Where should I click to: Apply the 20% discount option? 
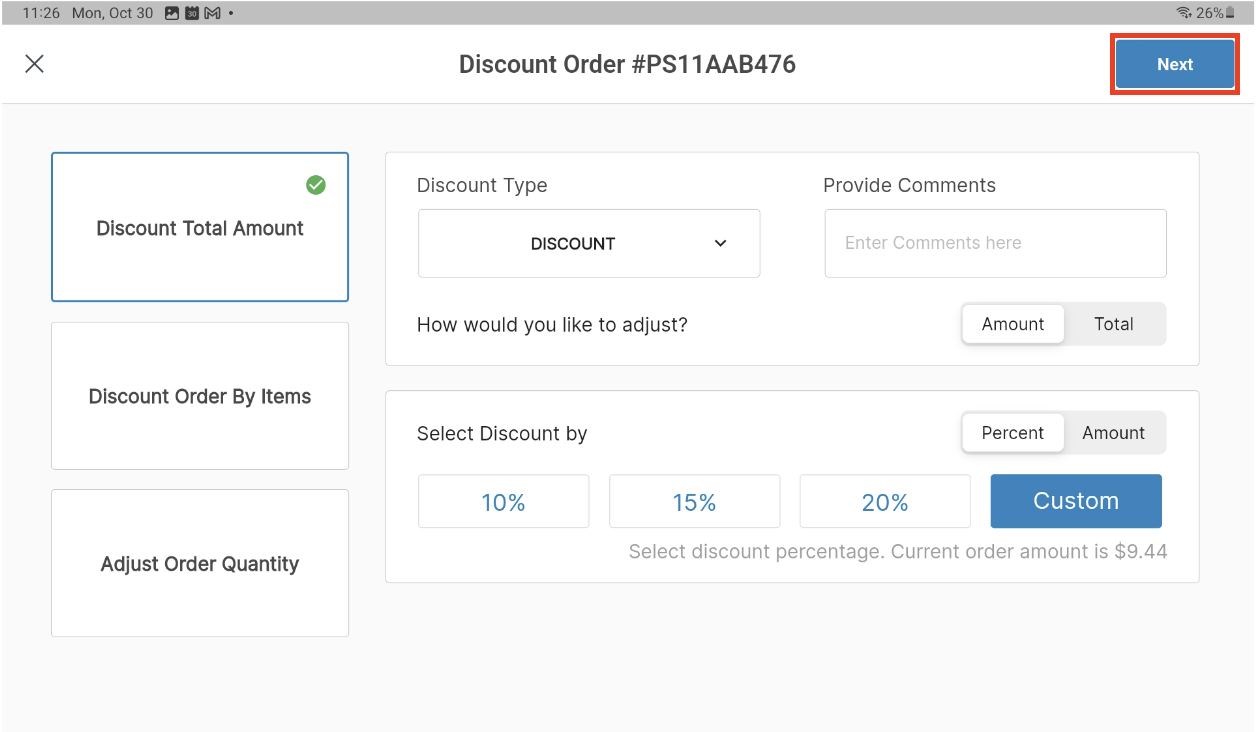tap(885, 502)
